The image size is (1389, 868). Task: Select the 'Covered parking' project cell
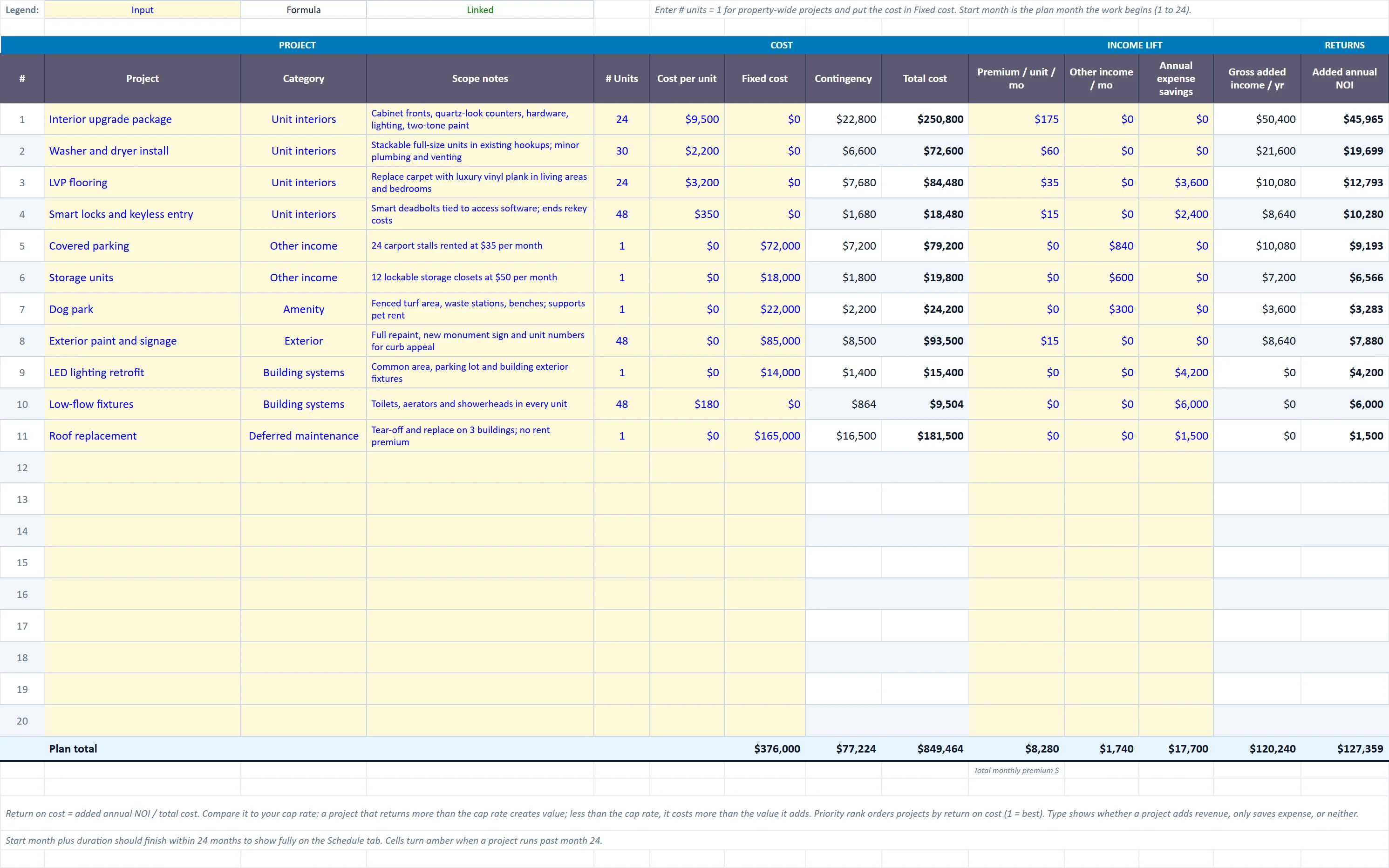point(142,246)
